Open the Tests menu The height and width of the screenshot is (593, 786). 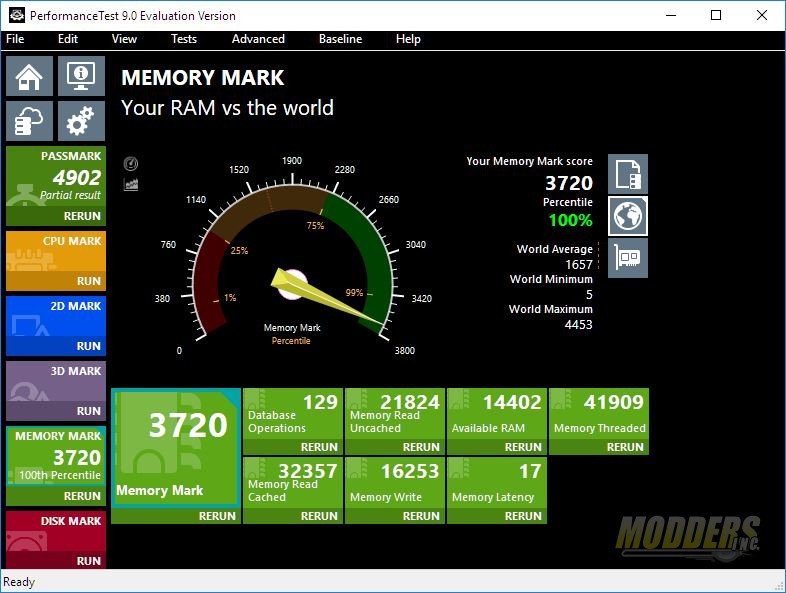(x=183, y=39)
